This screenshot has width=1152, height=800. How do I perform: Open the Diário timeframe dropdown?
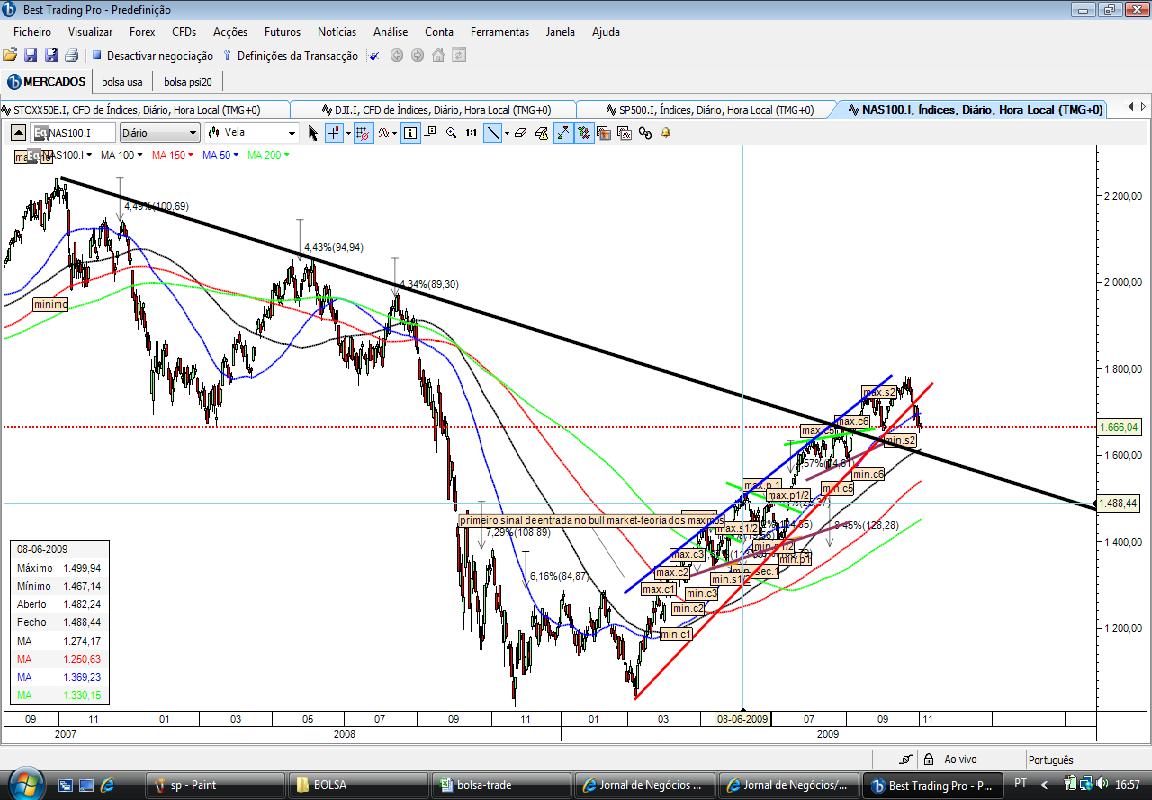point(159,133)
